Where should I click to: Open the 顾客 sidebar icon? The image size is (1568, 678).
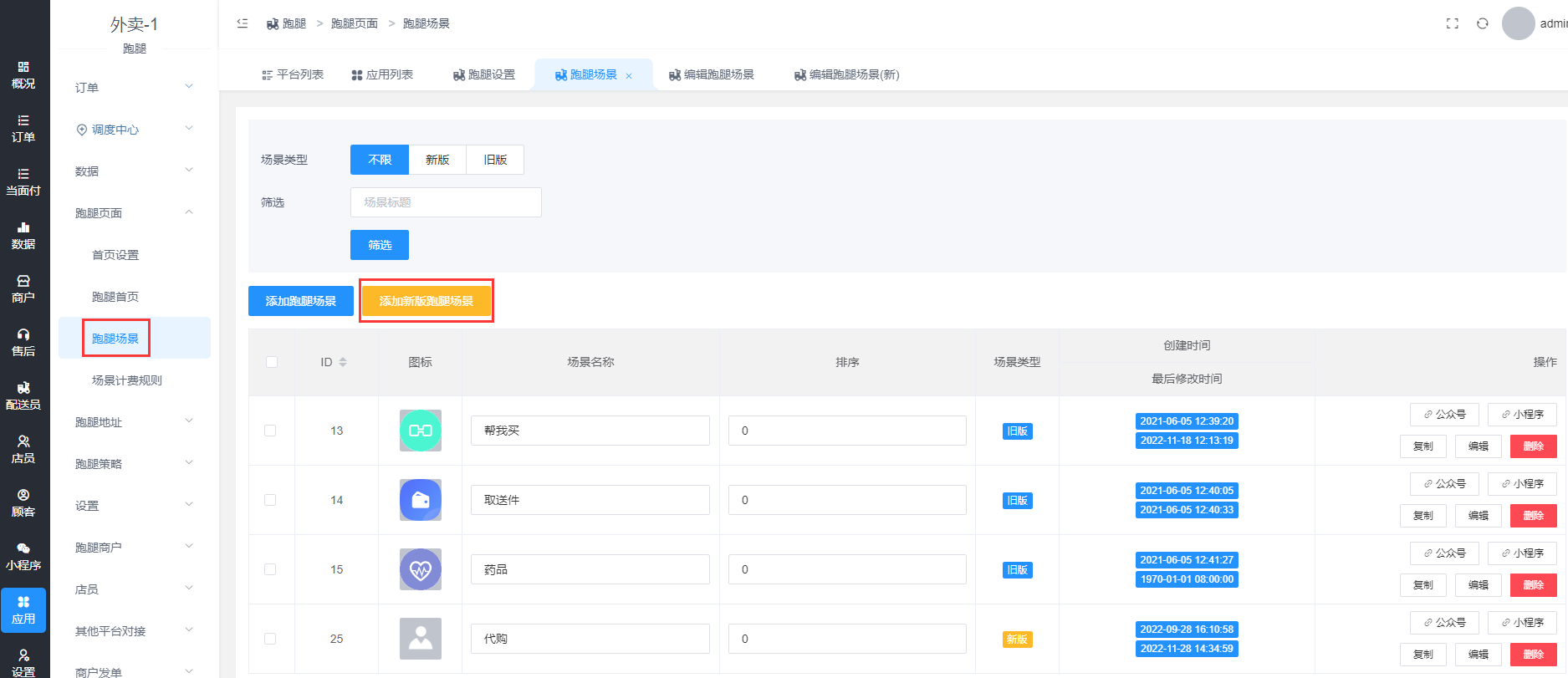tap(23, 502)
